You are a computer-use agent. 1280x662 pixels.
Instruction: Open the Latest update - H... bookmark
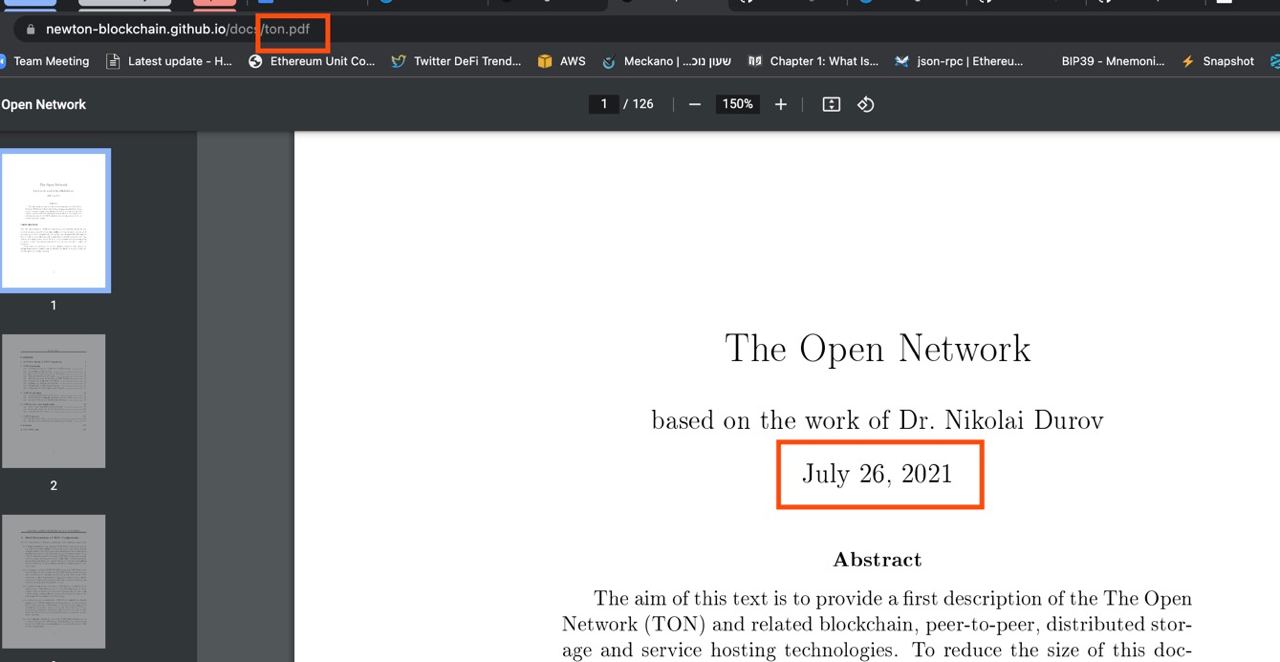pyautogui.click(x=169, y=61)
